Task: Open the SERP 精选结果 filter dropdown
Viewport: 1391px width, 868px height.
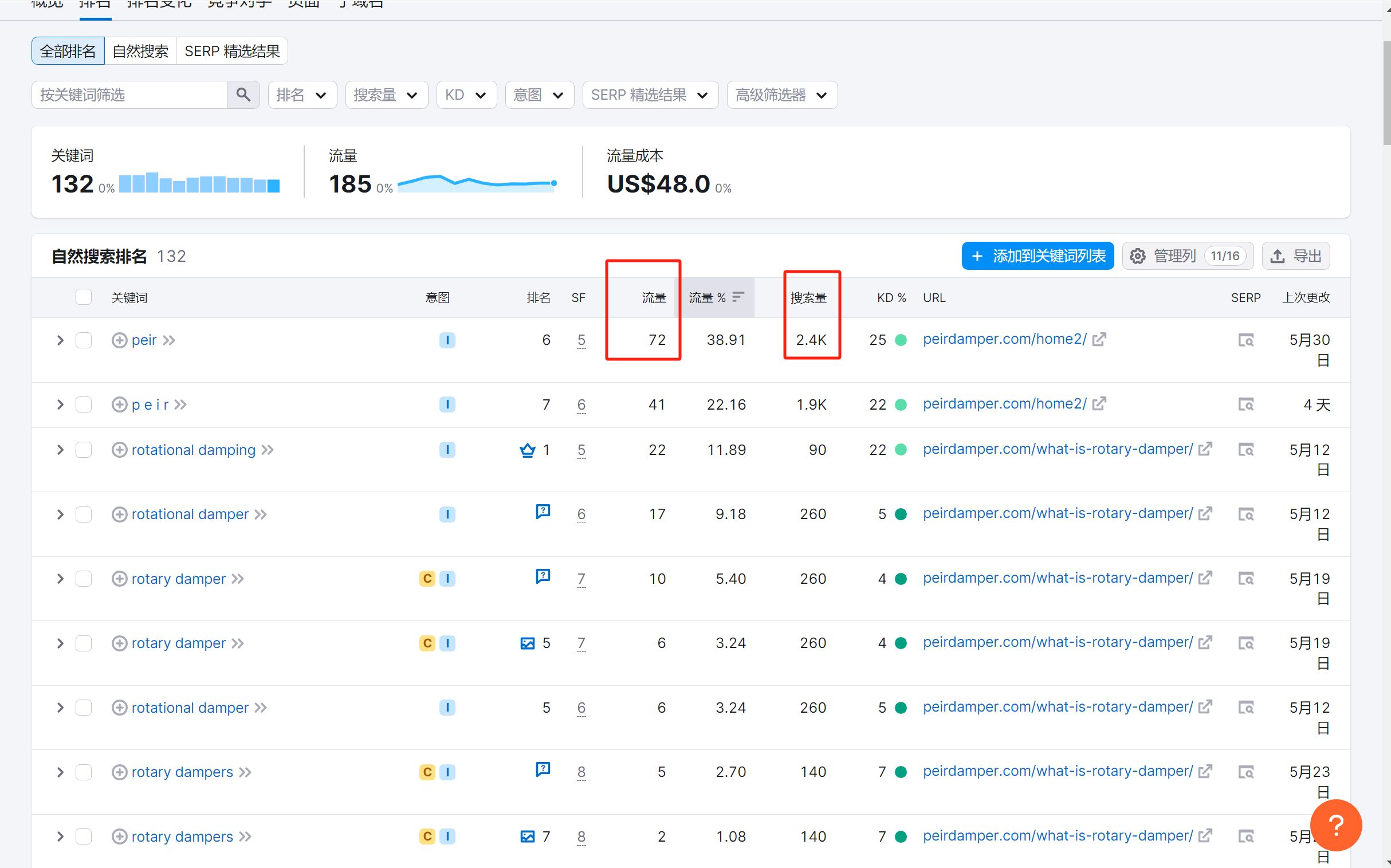Action: click(650, 95)
